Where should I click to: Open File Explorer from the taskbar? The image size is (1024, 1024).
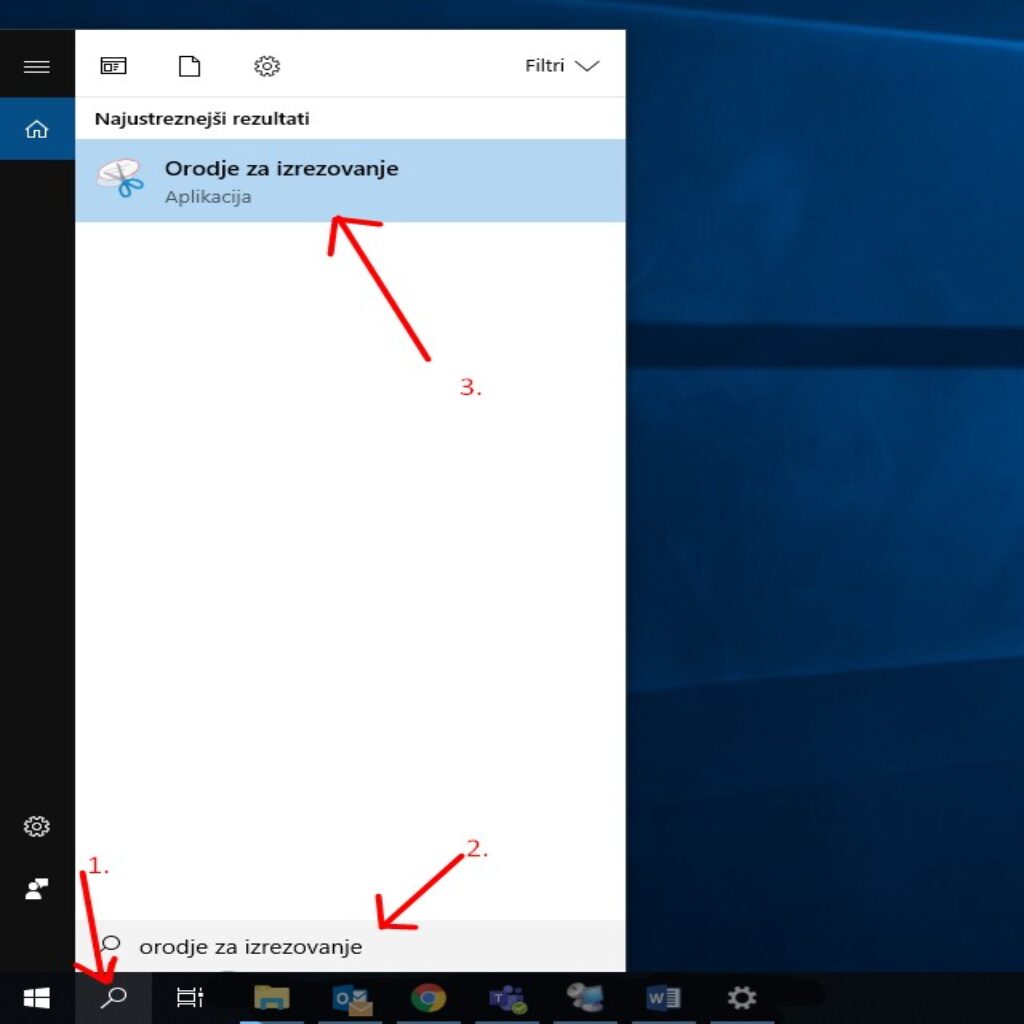271,998
